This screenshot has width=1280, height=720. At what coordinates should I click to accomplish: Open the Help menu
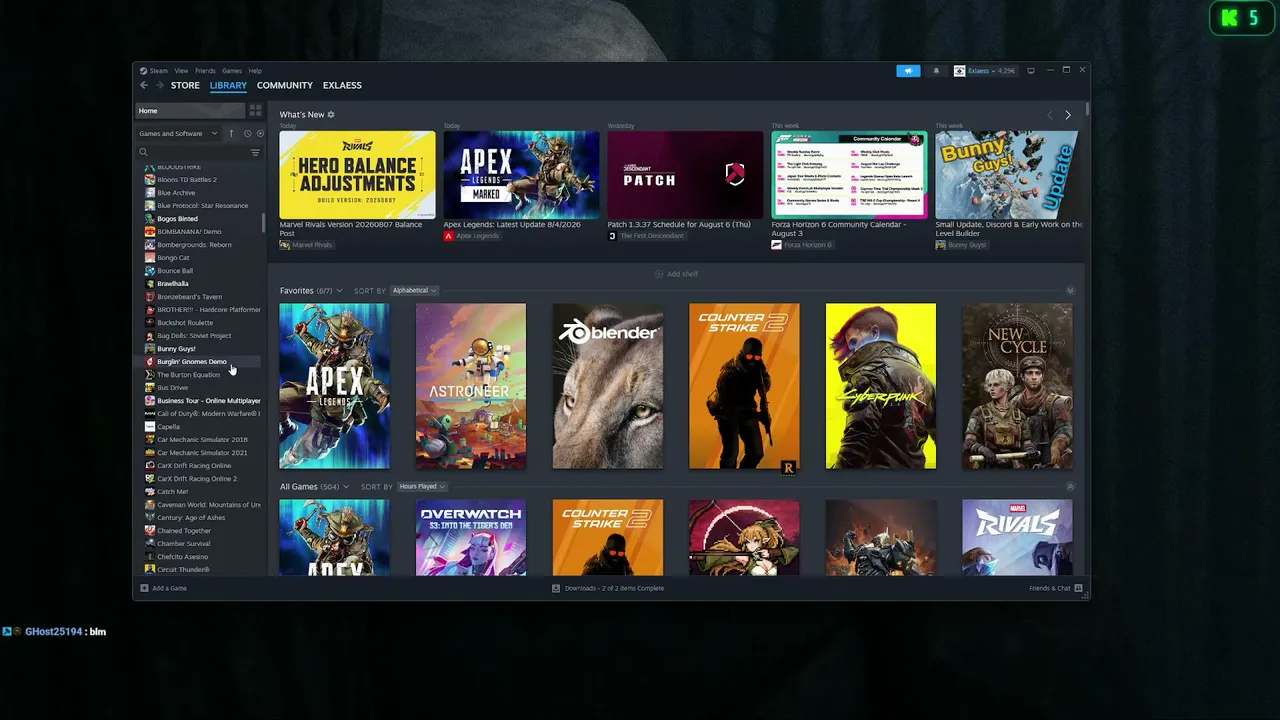tap(255, 71)
